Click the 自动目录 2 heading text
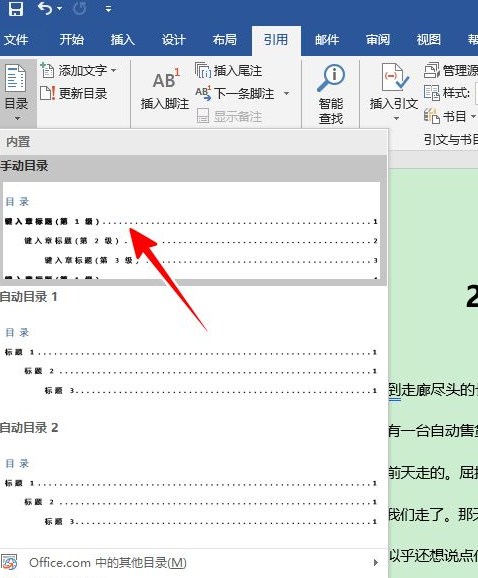478x578 pixels. (29, 428)
